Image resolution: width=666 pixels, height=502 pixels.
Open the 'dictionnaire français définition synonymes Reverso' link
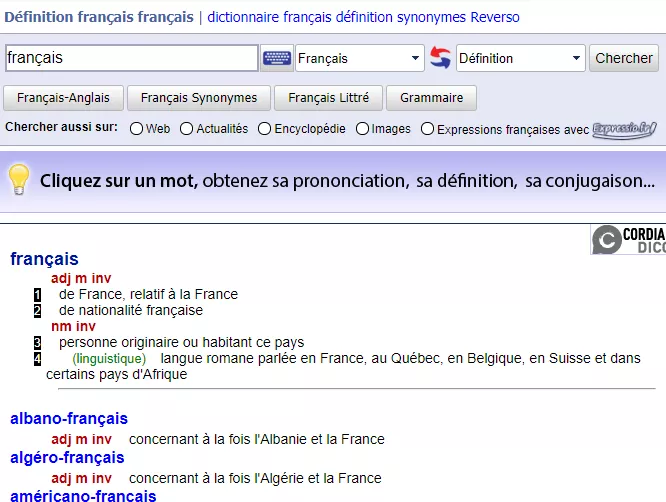pyautogui.click(x=363, y=17)
